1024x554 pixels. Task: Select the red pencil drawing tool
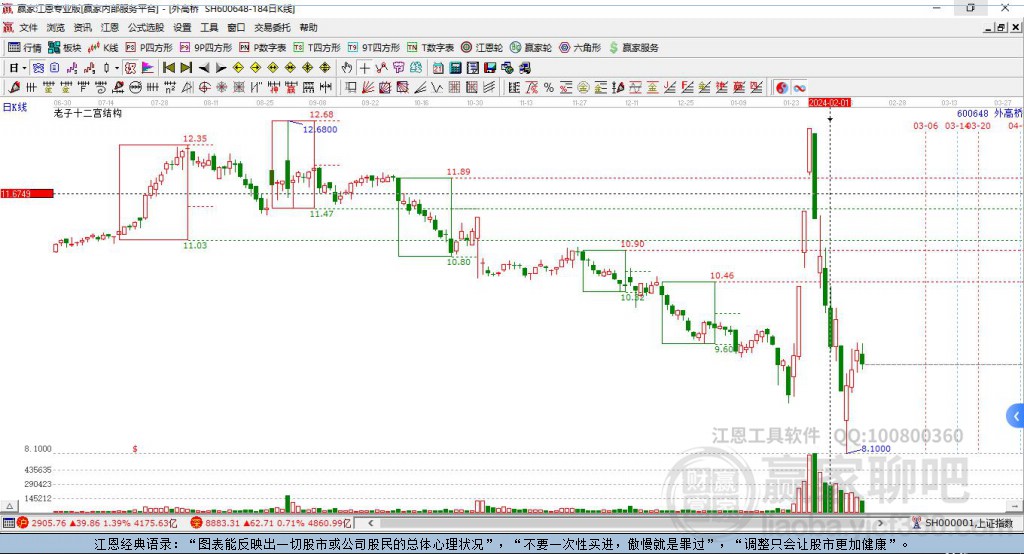pos(14,88)
